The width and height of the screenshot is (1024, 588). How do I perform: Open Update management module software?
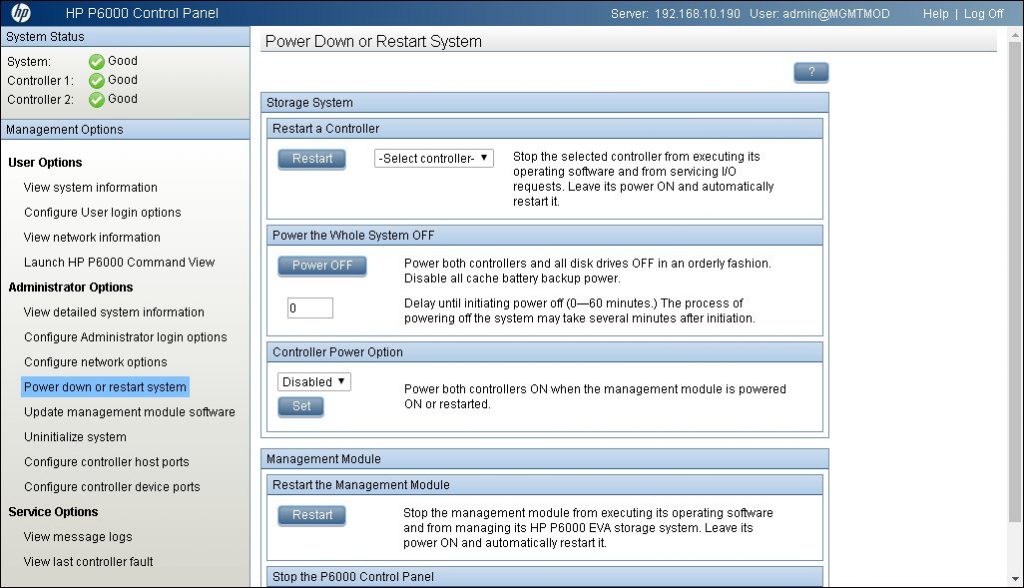(x=129, y=412)
